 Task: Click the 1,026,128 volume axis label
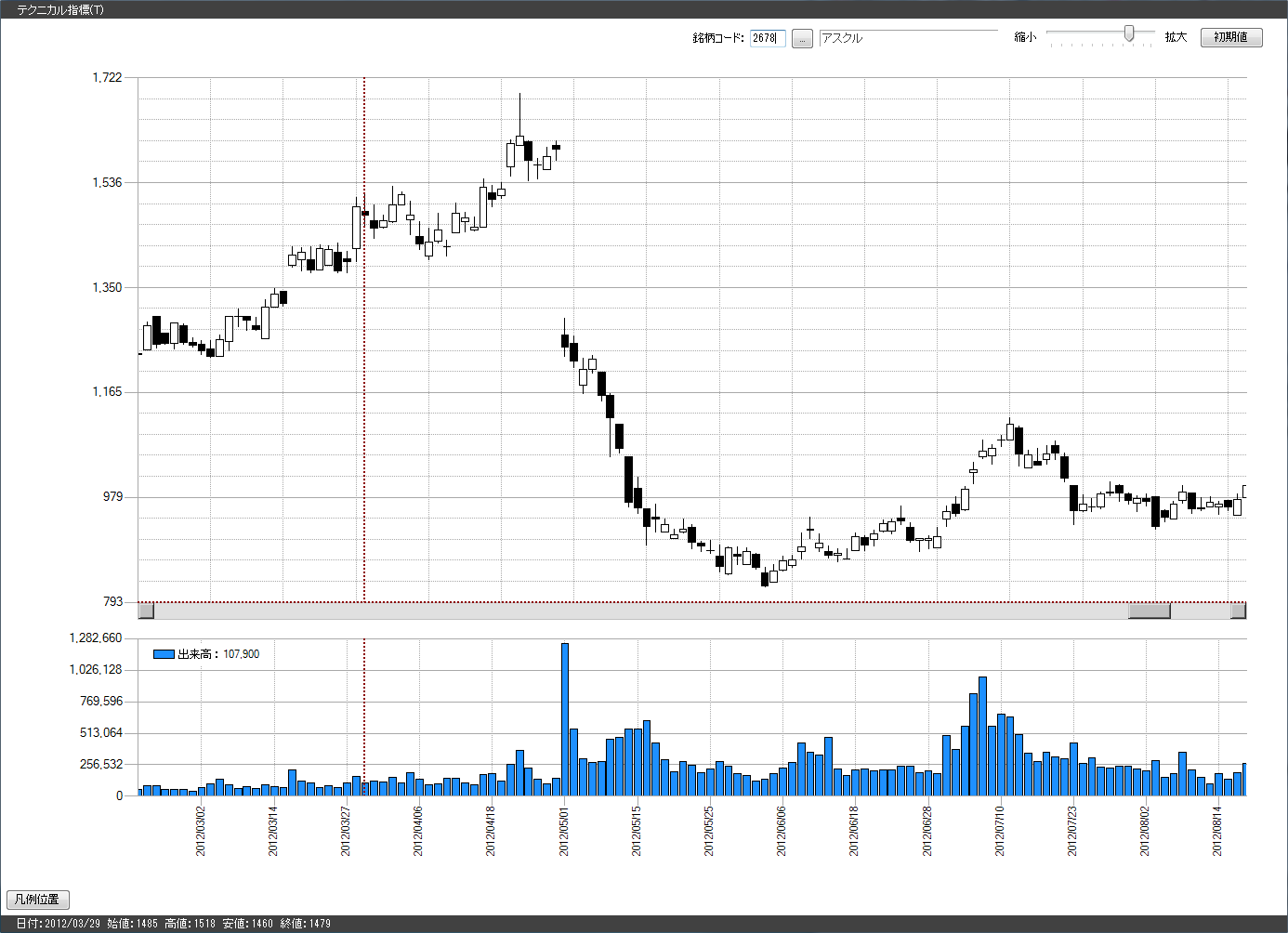(x=96, y=669)
